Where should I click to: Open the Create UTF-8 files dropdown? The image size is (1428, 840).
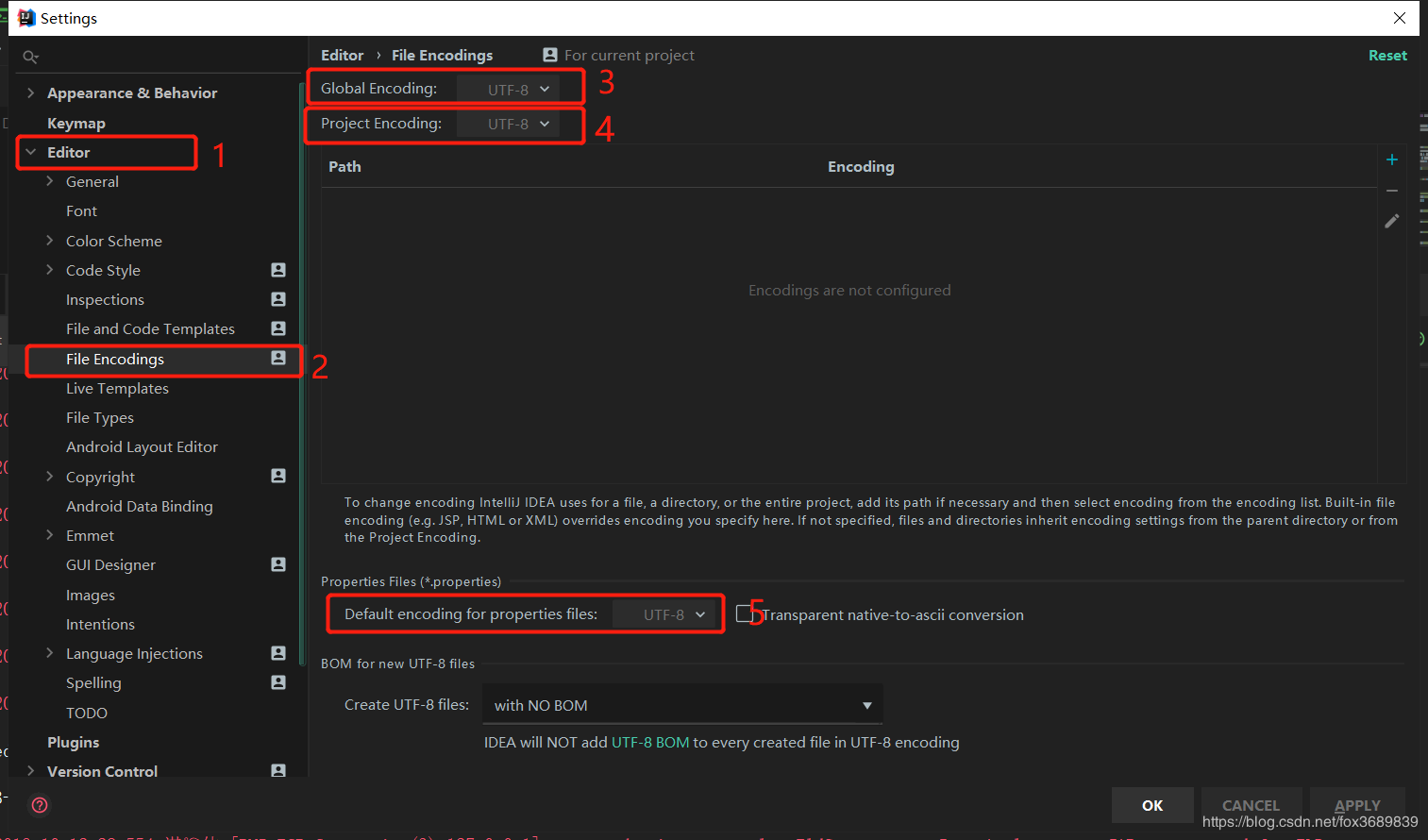click(x=682, y=705)
